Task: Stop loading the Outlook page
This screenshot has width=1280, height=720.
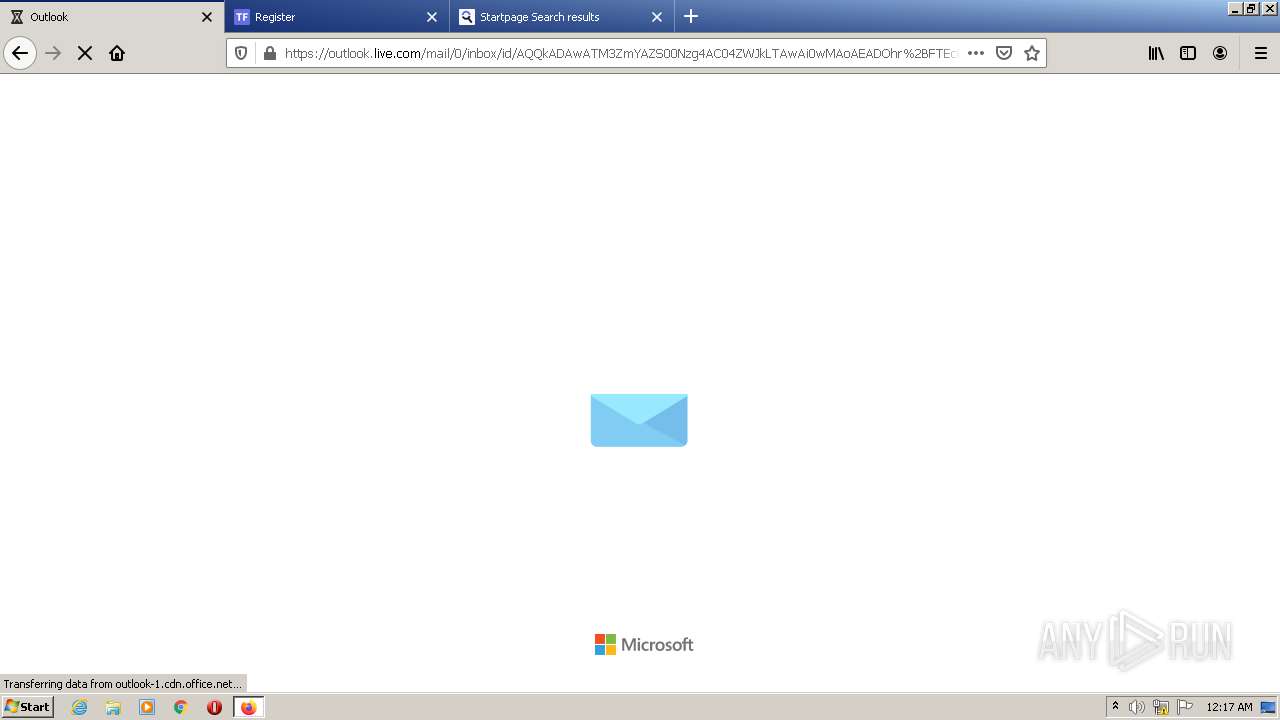Action: coord(85,53)
